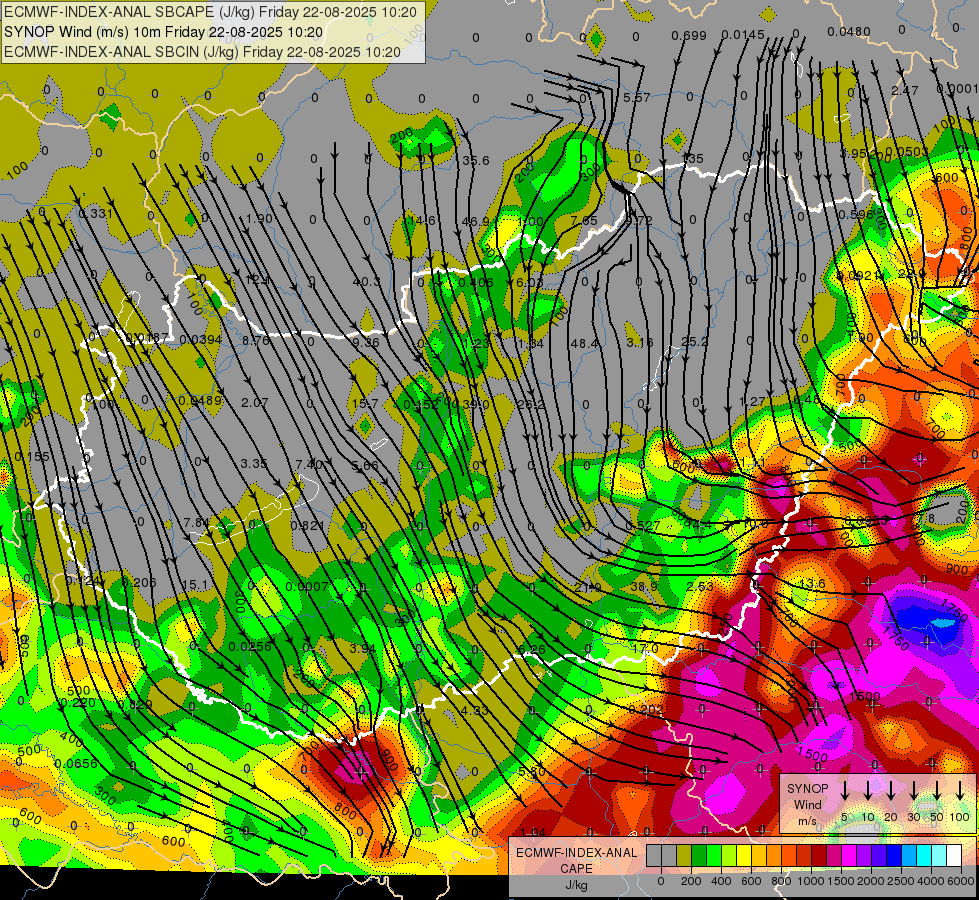Click the 100 m/s wind arrow in legend
979x900 pixels.
[960, 790]
